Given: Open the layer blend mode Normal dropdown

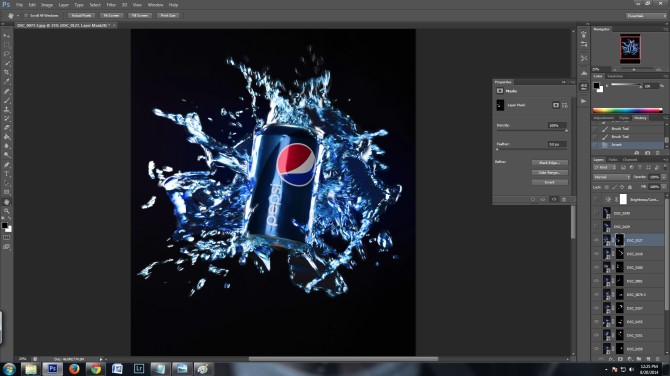Looking at the screenshot, I should click(x=612, y=177).
